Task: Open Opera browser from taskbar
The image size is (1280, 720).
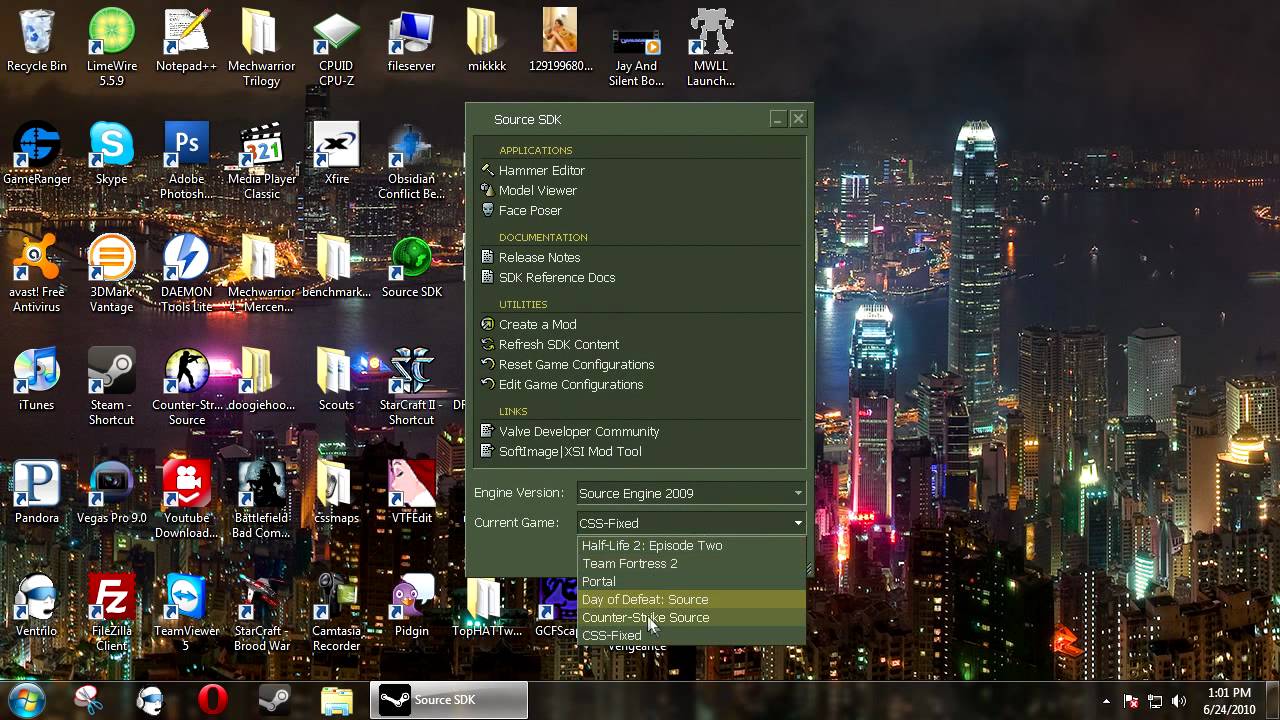Action: tap(212, 700)
